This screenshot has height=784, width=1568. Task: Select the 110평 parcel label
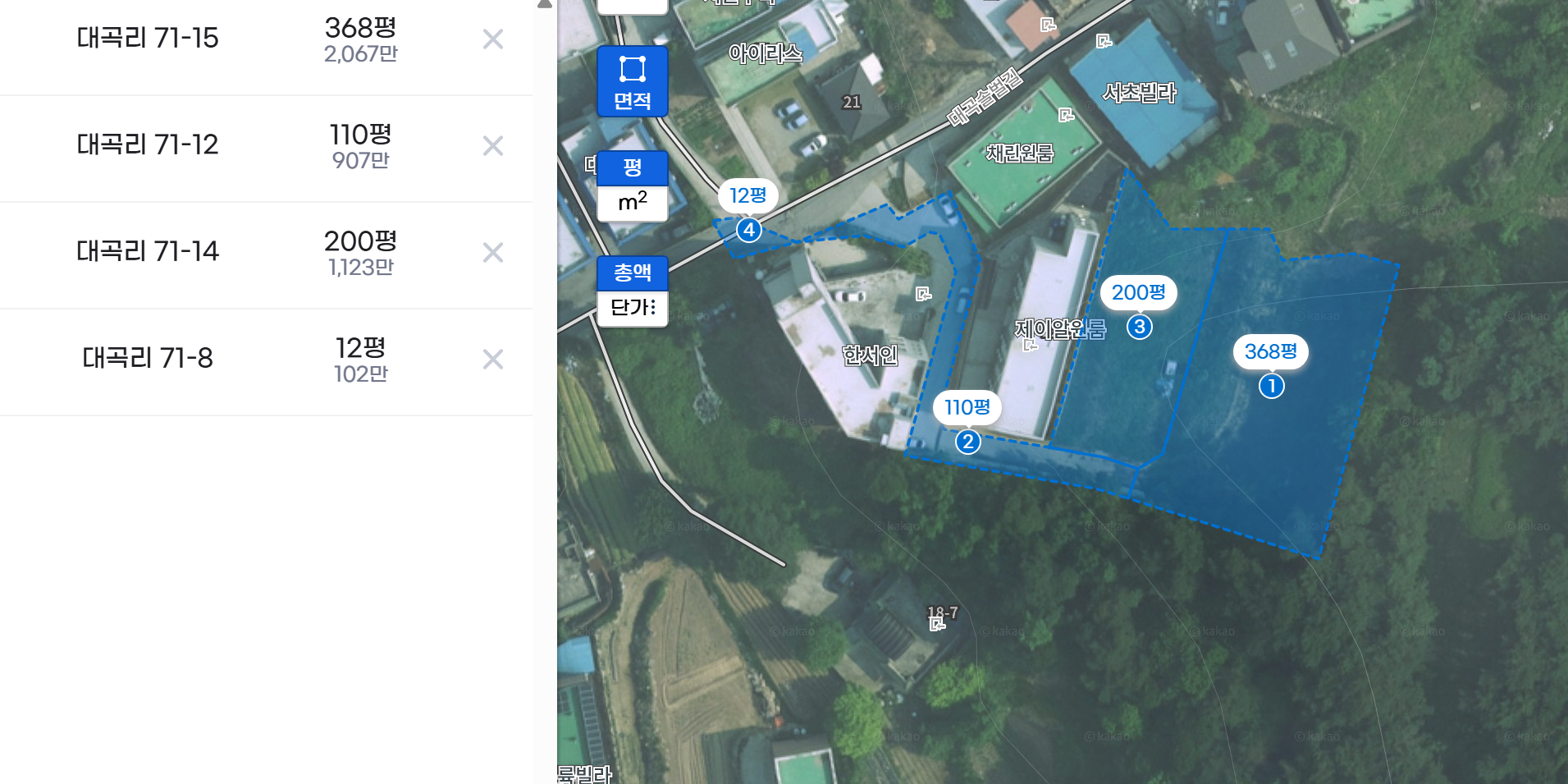[967, 407]
